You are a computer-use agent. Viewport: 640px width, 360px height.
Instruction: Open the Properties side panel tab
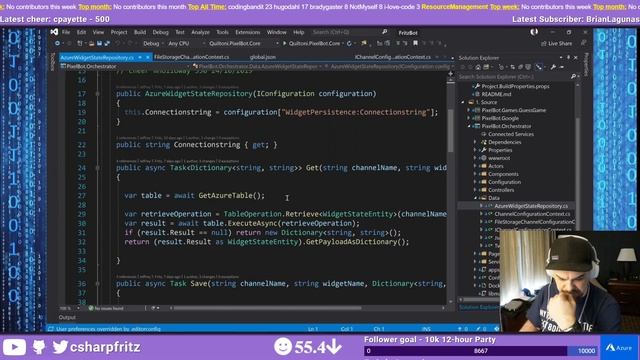click(586, 64)
